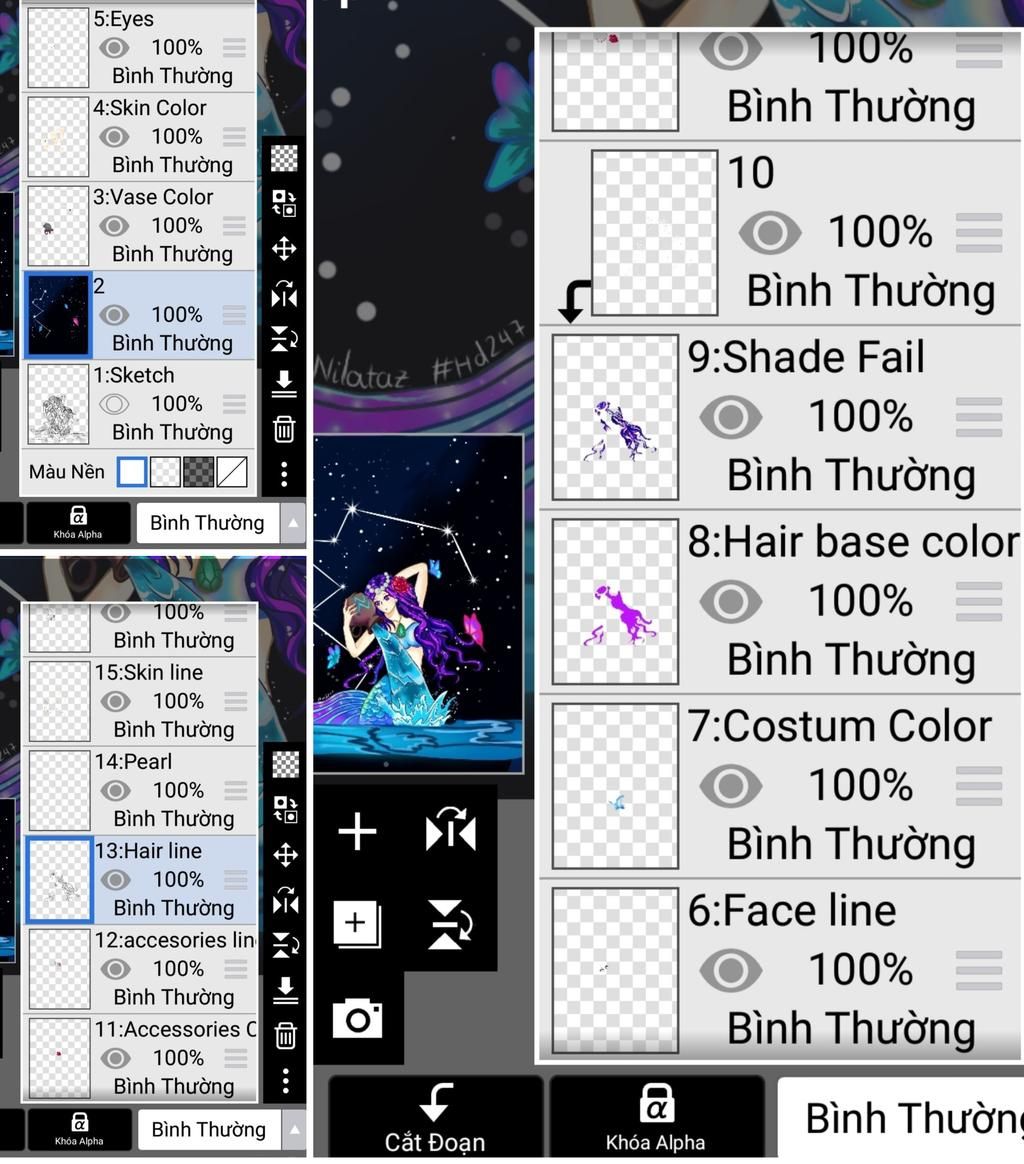The image size is (1024, 1164).
Task: Open large Bình Thường dropdown beside Cắt Đoạn
Action: (x=901, y=1118)
